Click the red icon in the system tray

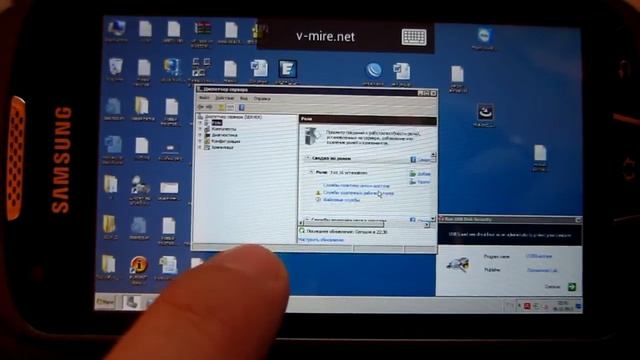click(x=527, y=306)
